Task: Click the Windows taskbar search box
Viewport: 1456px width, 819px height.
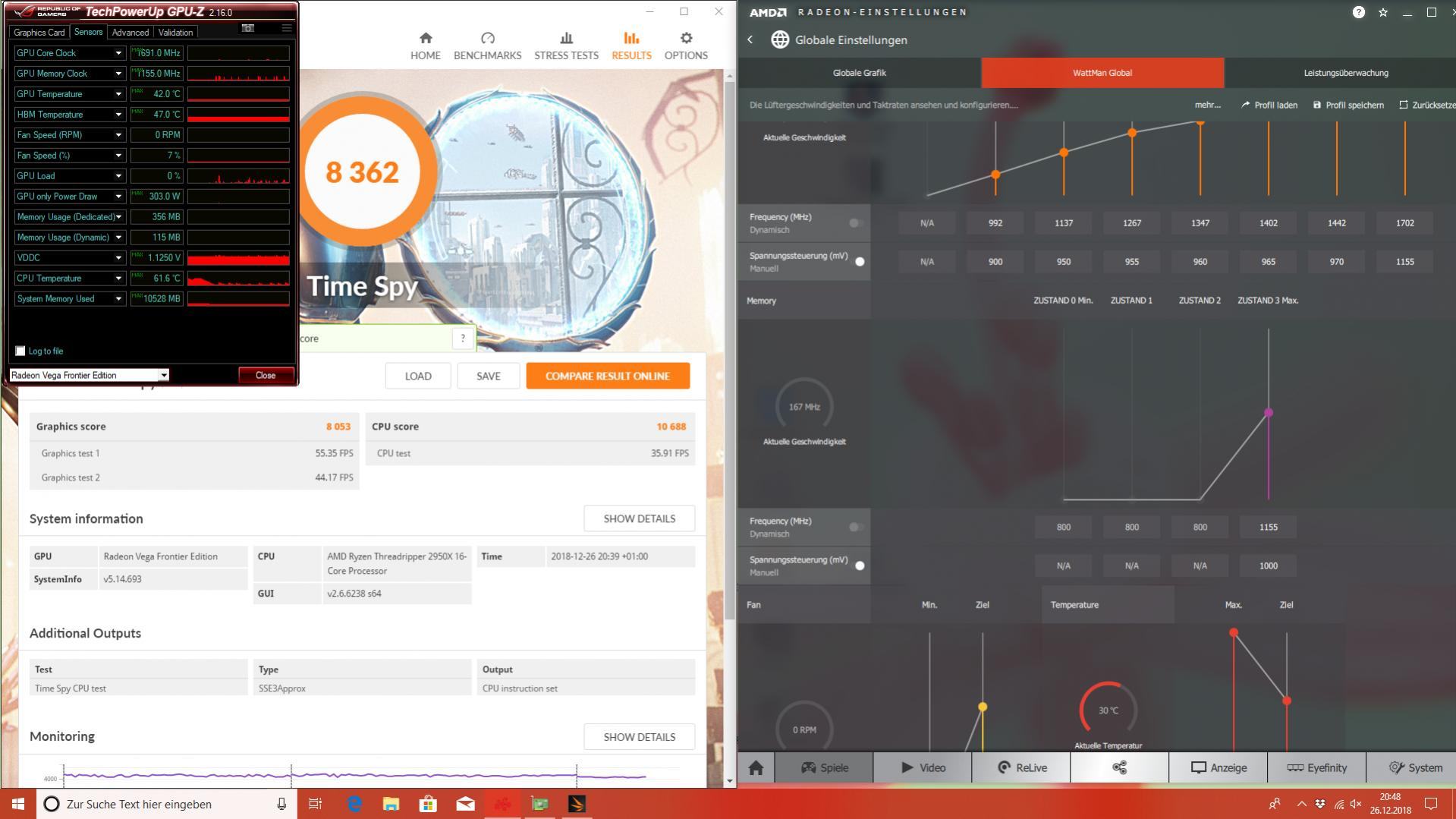Action: [x=167, y=804]
